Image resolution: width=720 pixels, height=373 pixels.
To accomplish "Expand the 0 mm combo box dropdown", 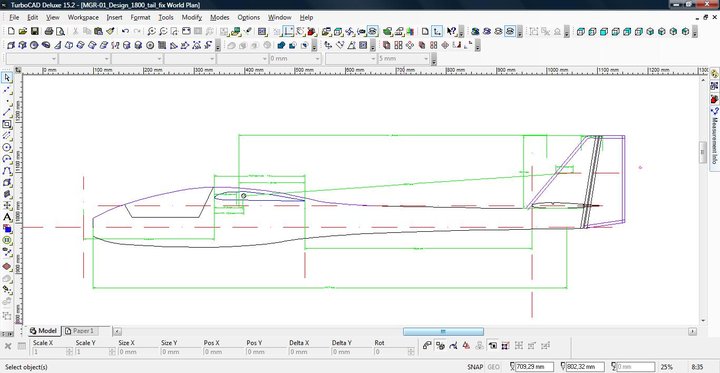I will tap(317, 59).
